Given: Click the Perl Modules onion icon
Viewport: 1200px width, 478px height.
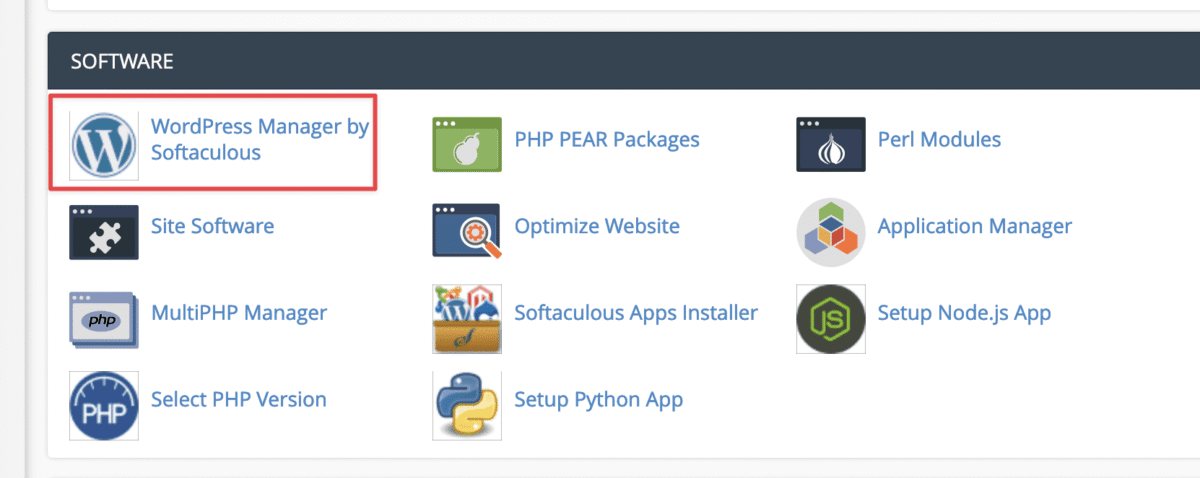Looking at the screenshot, I should pyautogui.click(x=830, y=145).
